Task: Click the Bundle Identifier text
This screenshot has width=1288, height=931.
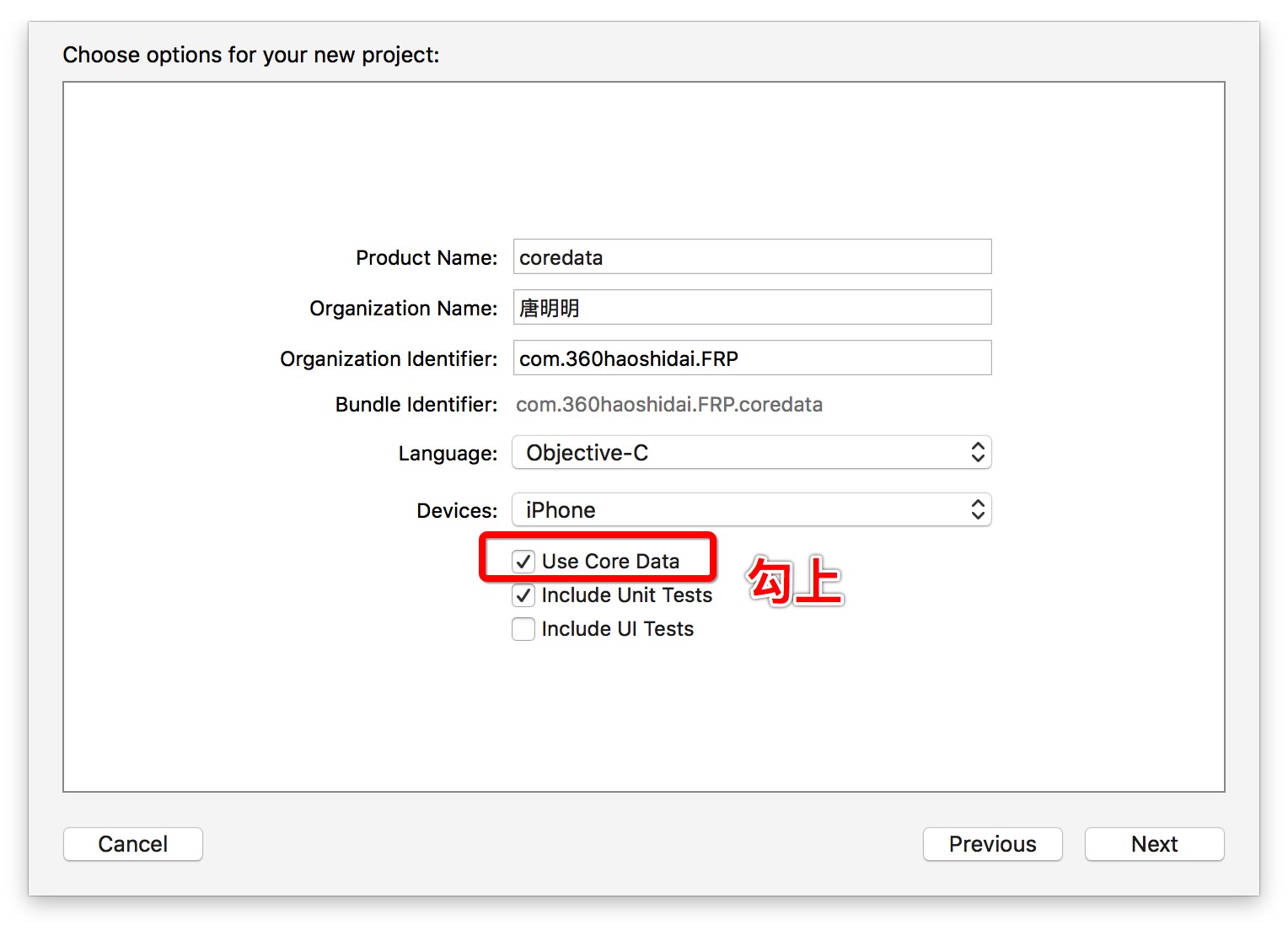Action: click(668, 405)
